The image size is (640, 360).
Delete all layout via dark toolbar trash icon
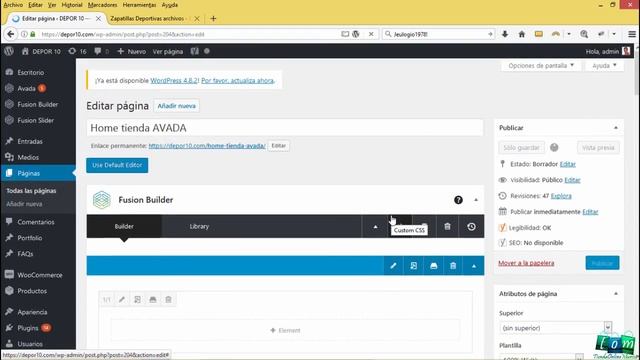point(447,227)
